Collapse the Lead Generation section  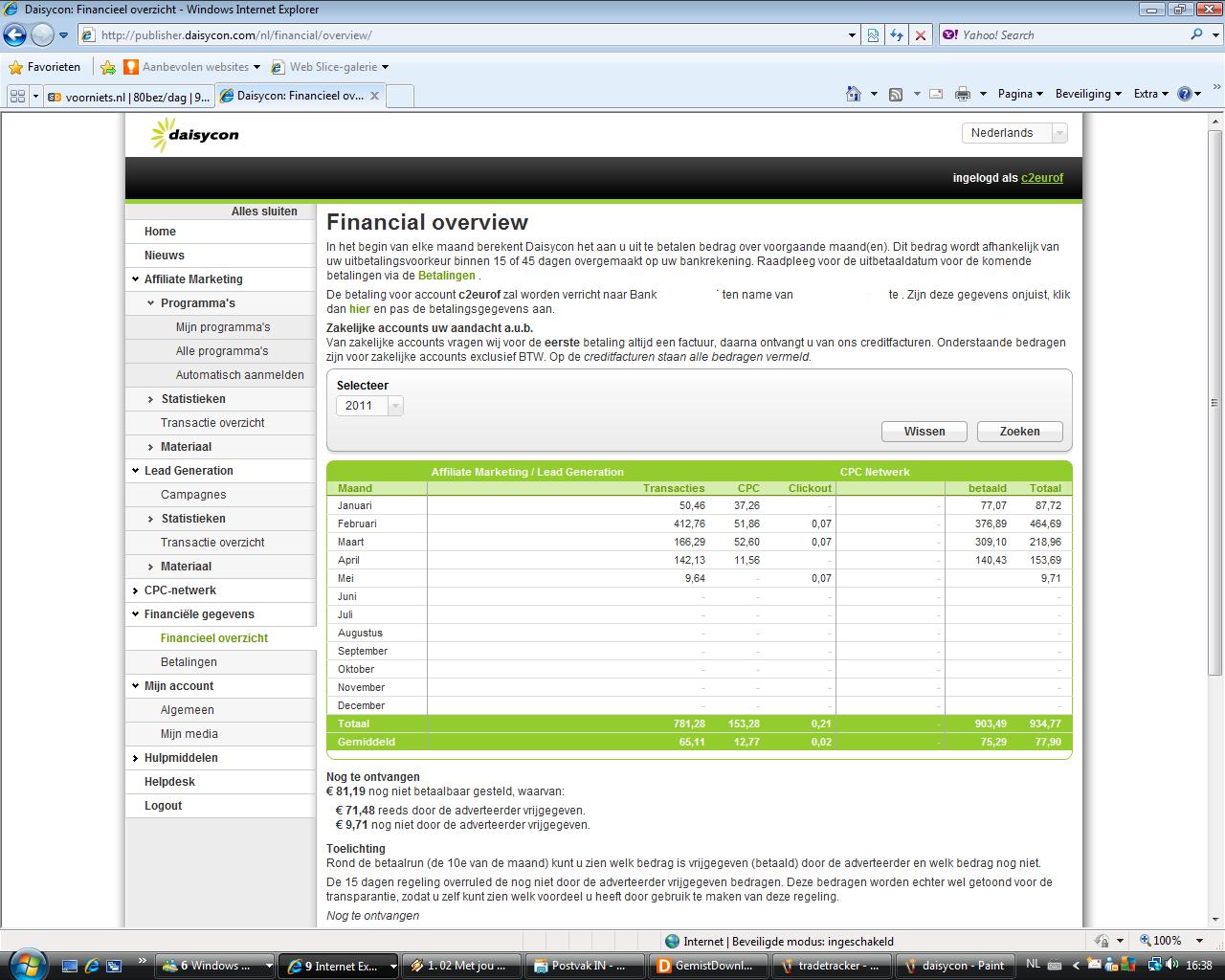(136, 471)
